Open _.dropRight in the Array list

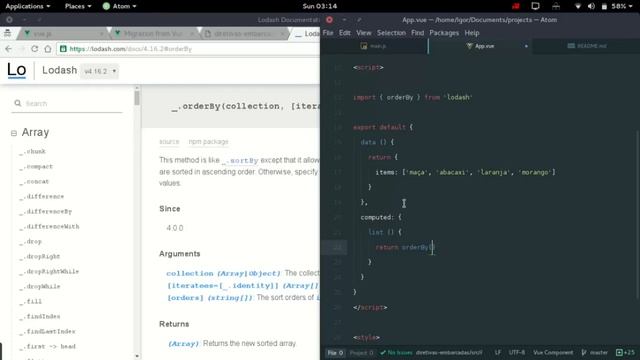[40, 256]
